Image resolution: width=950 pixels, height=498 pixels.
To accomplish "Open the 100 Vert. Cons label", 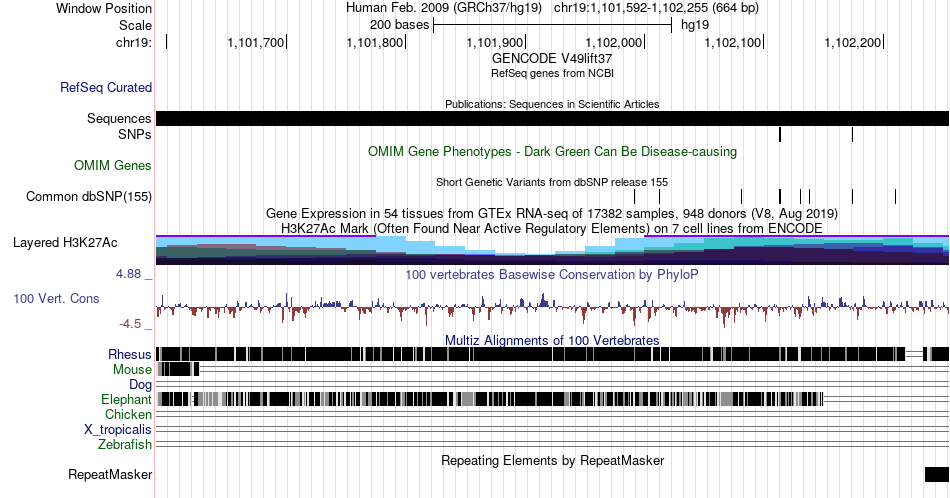I will tap(56, 298).
